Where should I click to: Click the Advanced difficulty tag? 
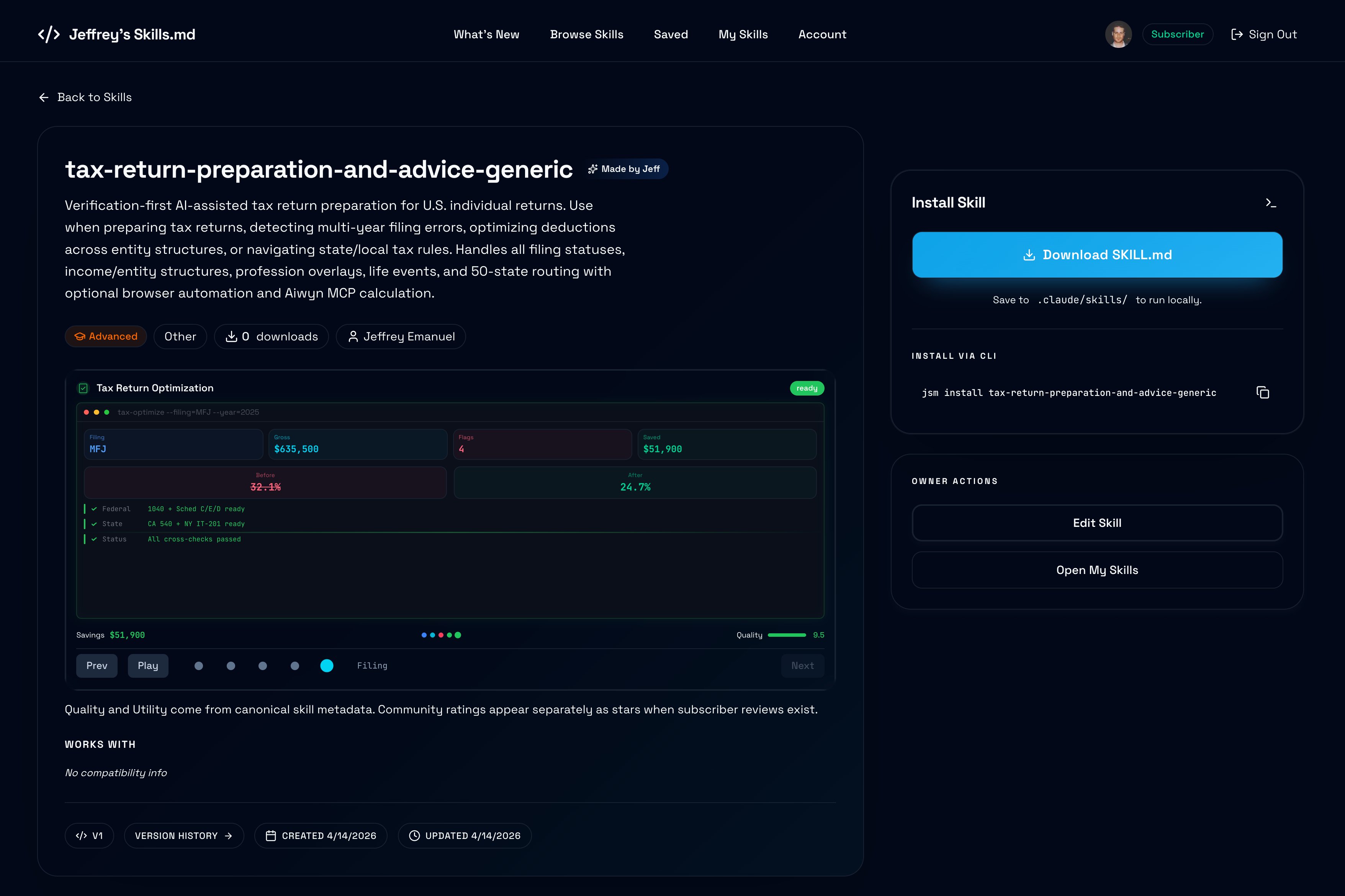pos(106,337)
